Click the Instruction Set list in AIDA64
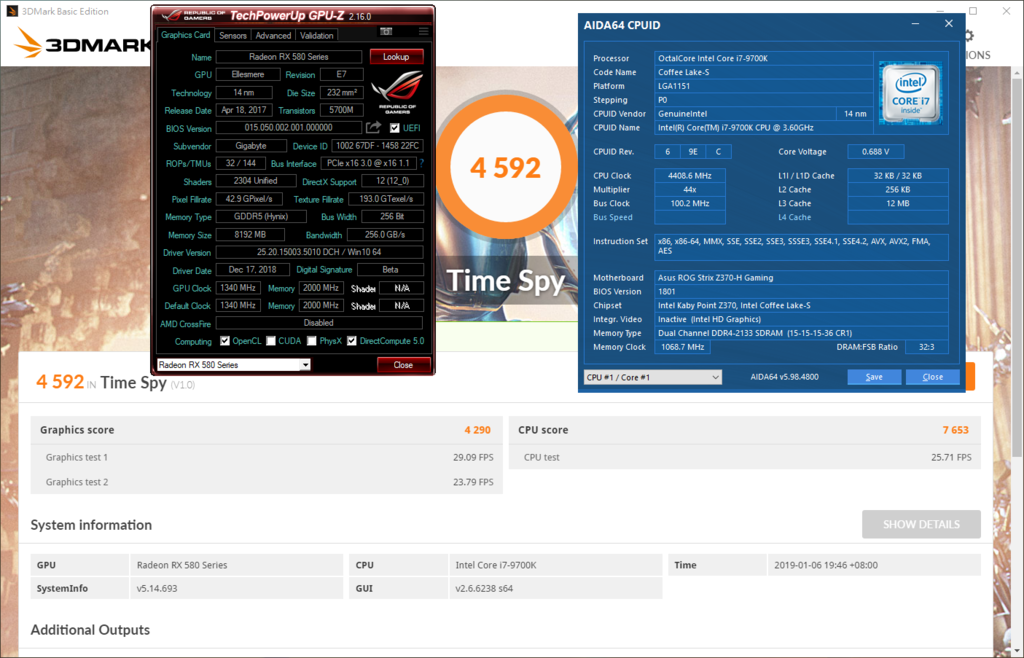 pos(801,247)
